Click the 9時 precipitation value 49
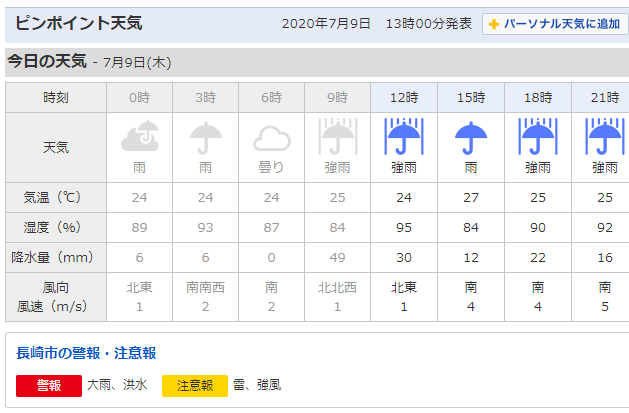 click(x=337, y=257)
